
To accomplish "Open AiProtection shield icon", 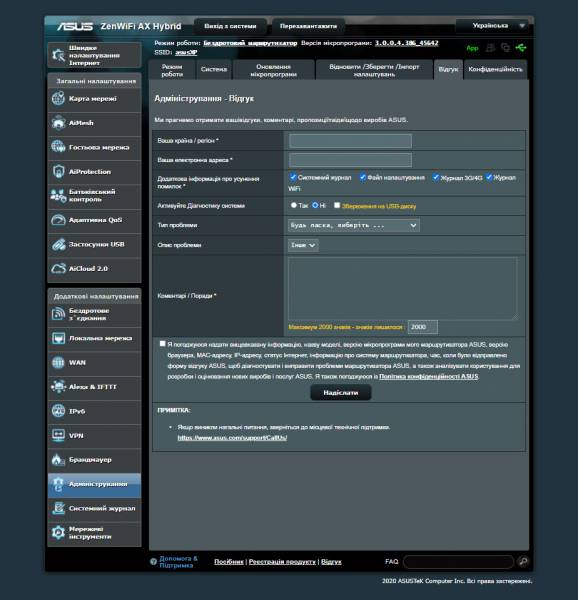I will click(58, 172).
